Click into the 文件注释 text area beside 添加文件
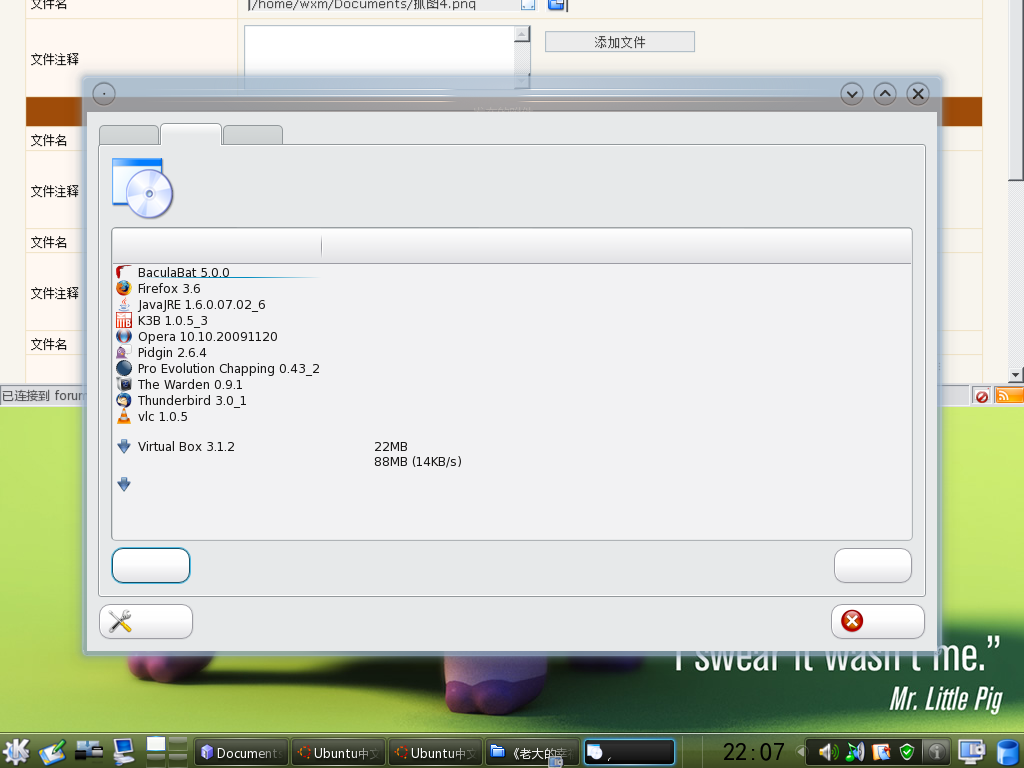1024x768 pixels. point(379,56)
